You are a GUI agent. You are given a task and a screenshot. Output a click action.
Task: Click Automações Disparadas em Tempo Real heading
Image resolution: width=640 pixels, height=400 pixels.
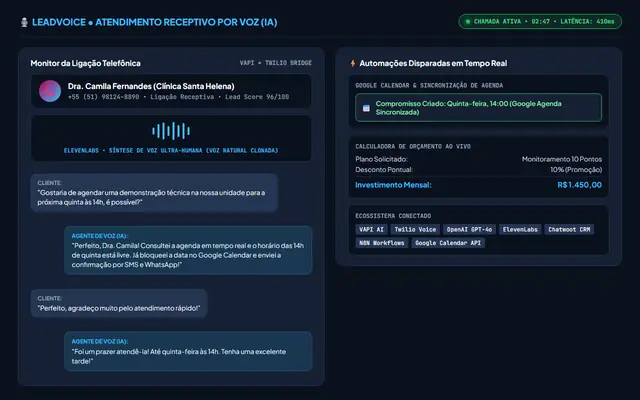tap(433, 63)
